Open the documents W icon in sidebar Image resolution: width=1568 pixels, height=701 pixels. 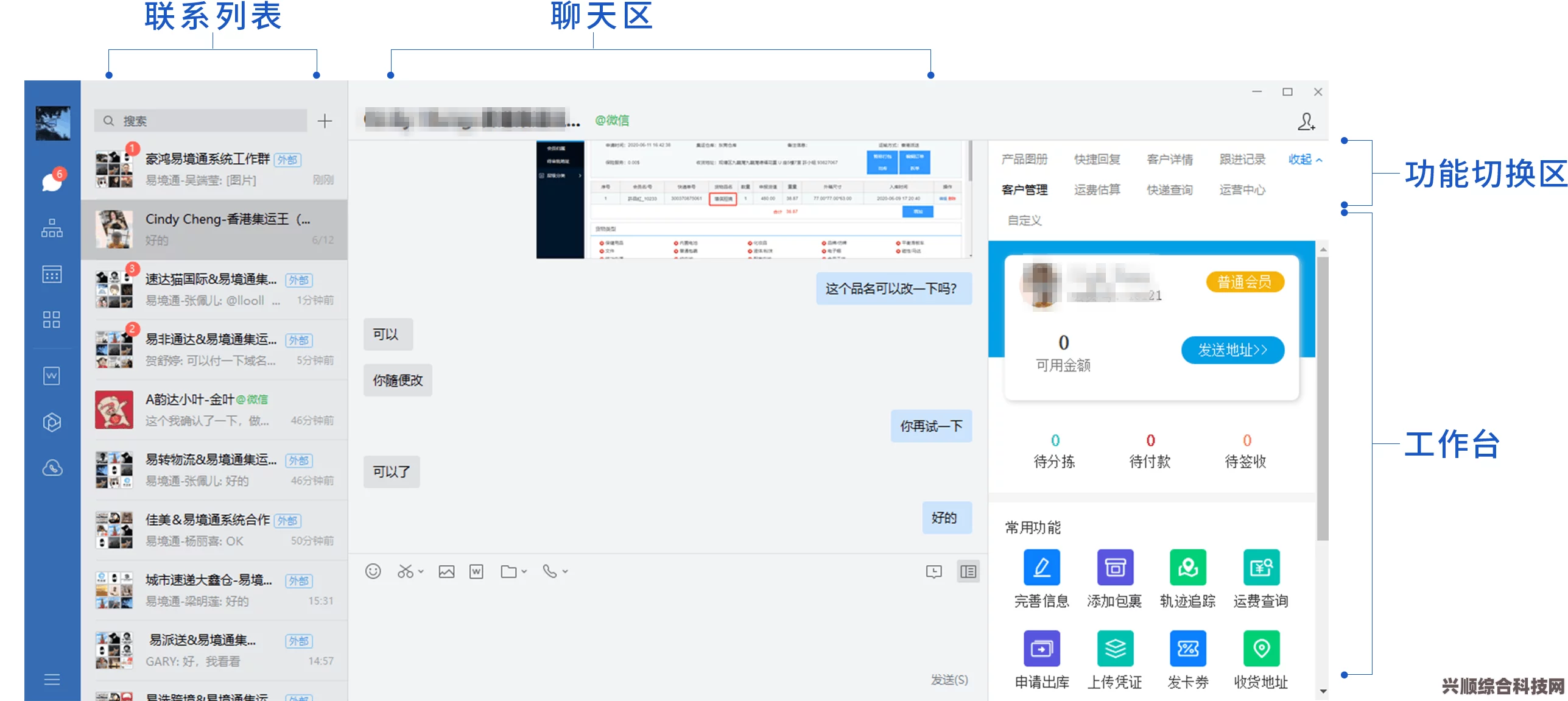coord(52,376)
